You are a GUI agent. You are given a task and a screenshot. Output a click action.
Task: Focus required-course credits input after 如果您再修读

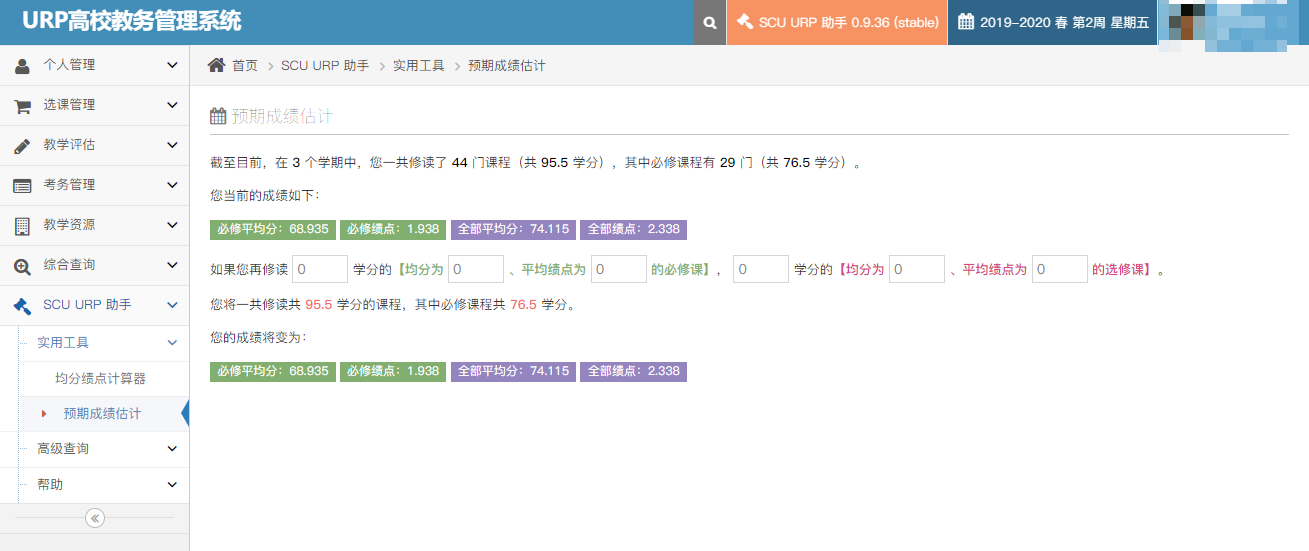click(320, 269)
